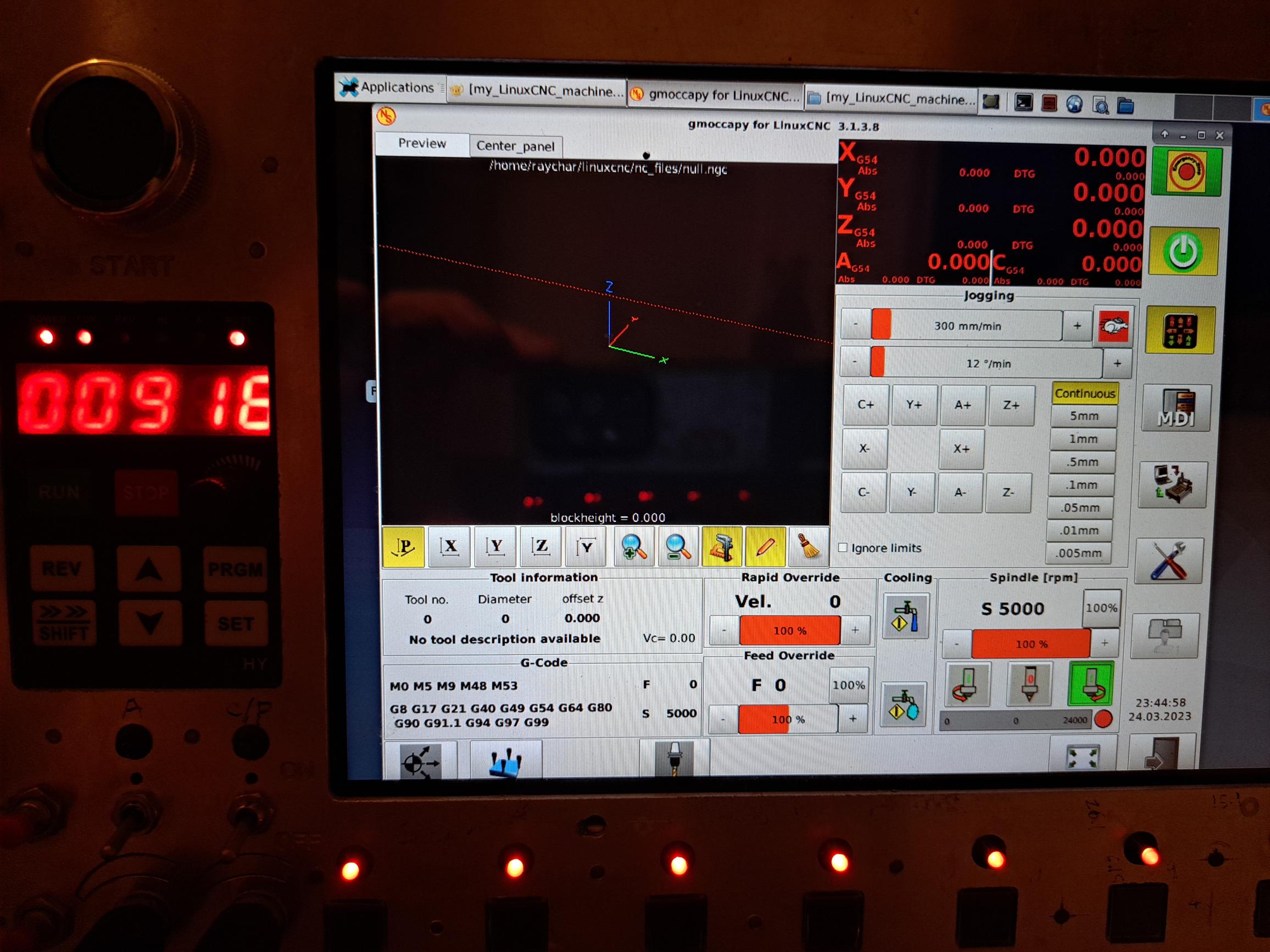Decrease jog speed with minus button
This screenshot has height=952, width=1270.
pos(855,324)
